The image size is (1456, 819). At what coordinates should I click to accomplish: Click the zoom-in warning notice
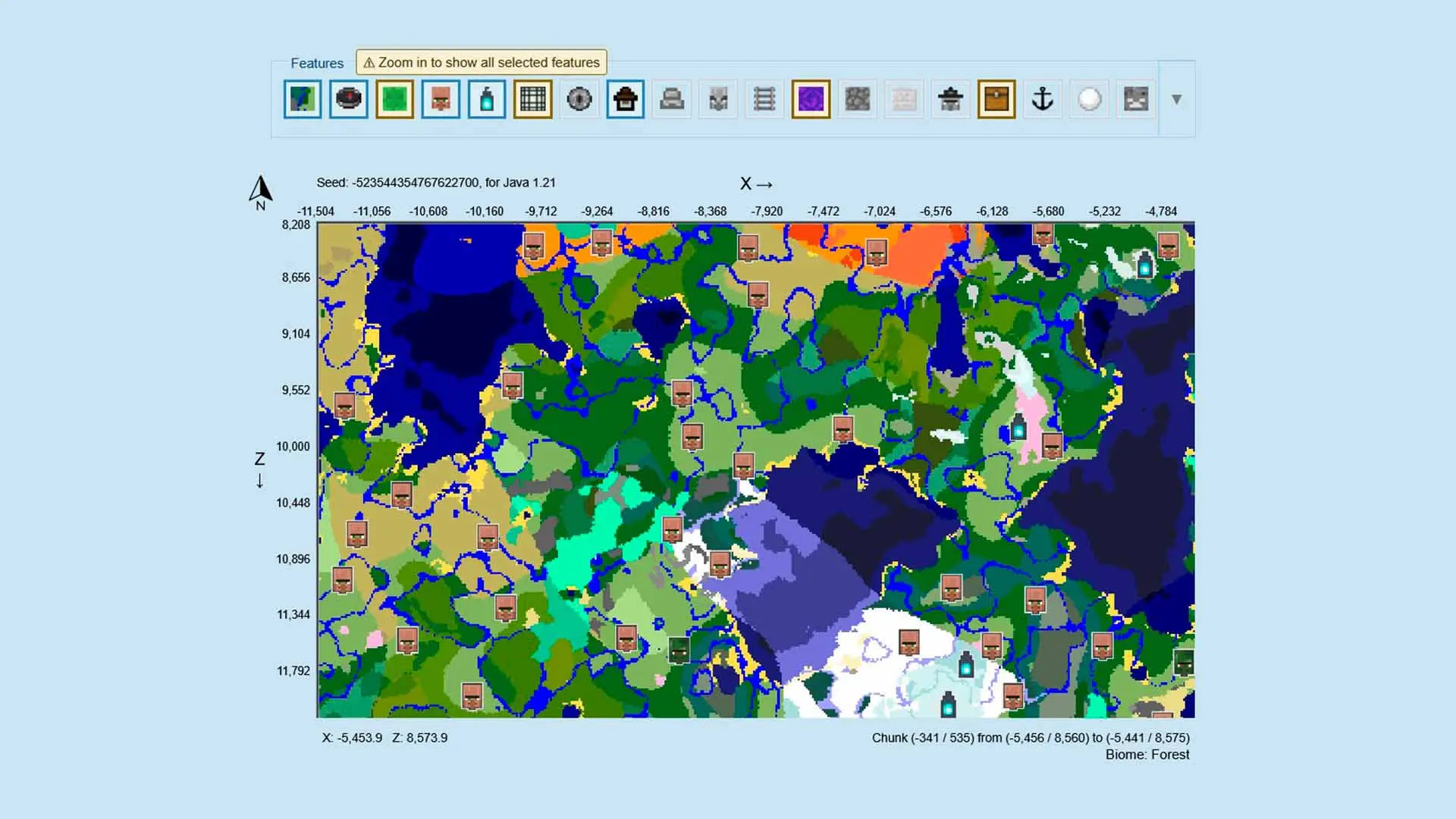(482, 62)
